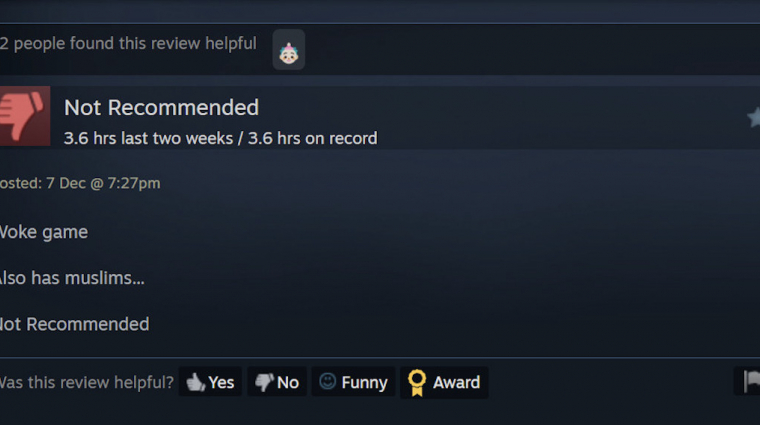760x425 pixels.
Task: Click the 'Was this review helpful?' label
Action: click(86, 382)
